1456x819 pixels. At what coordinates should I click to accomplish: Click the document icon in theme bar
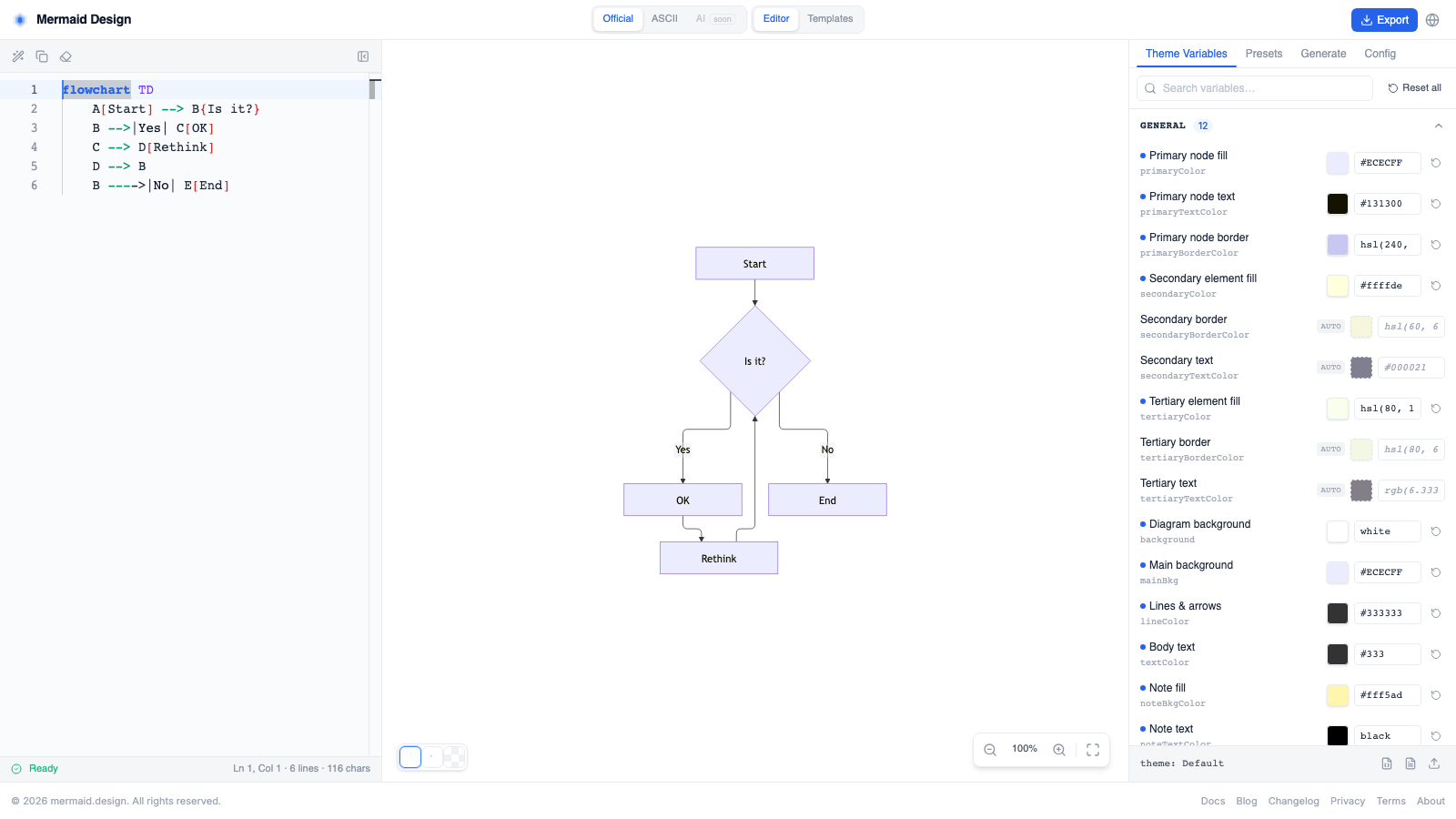tap(1410, 763)
